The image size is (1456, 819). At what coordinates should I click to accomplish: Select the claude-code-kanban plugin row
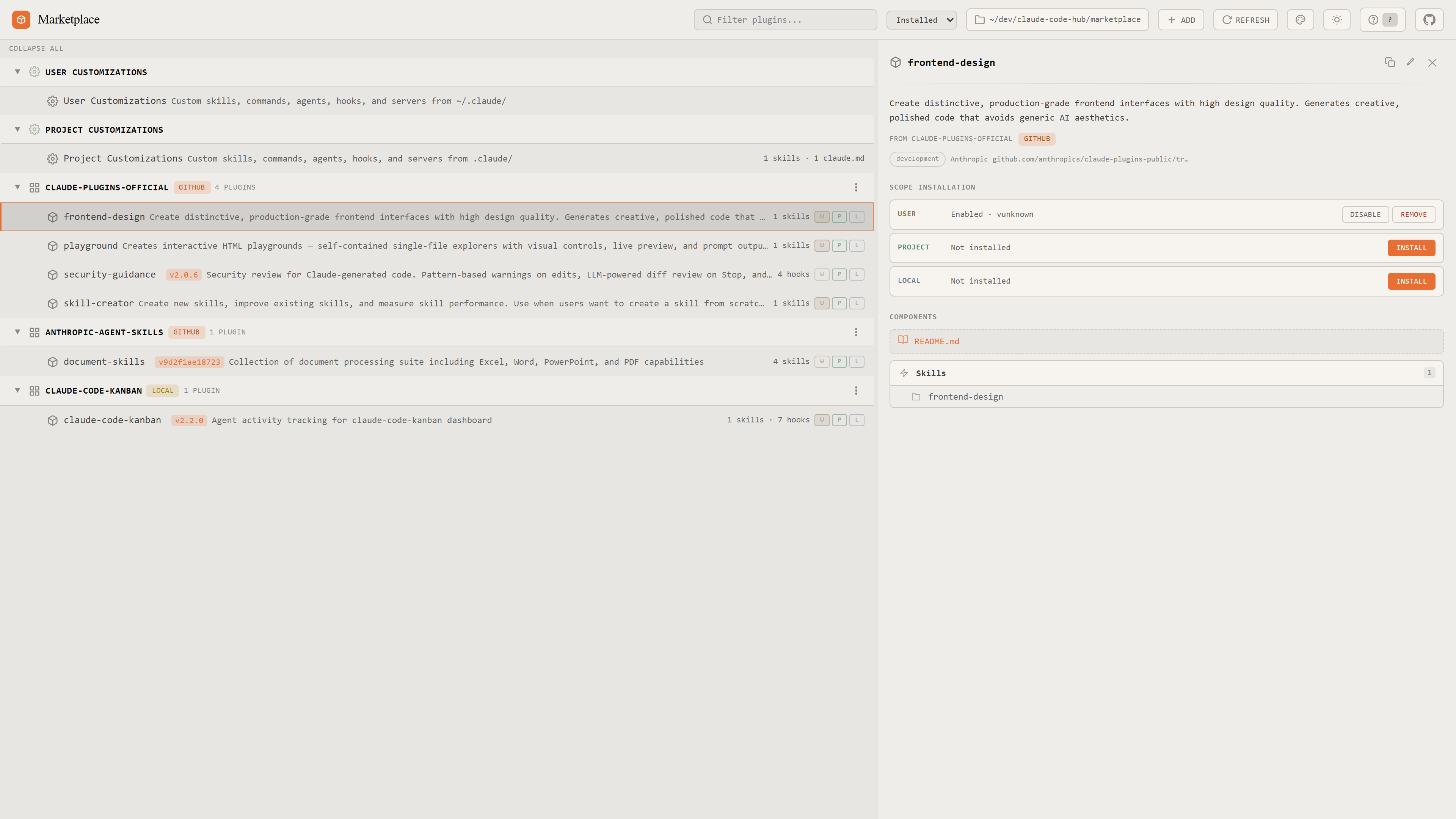tap(437, 420)
